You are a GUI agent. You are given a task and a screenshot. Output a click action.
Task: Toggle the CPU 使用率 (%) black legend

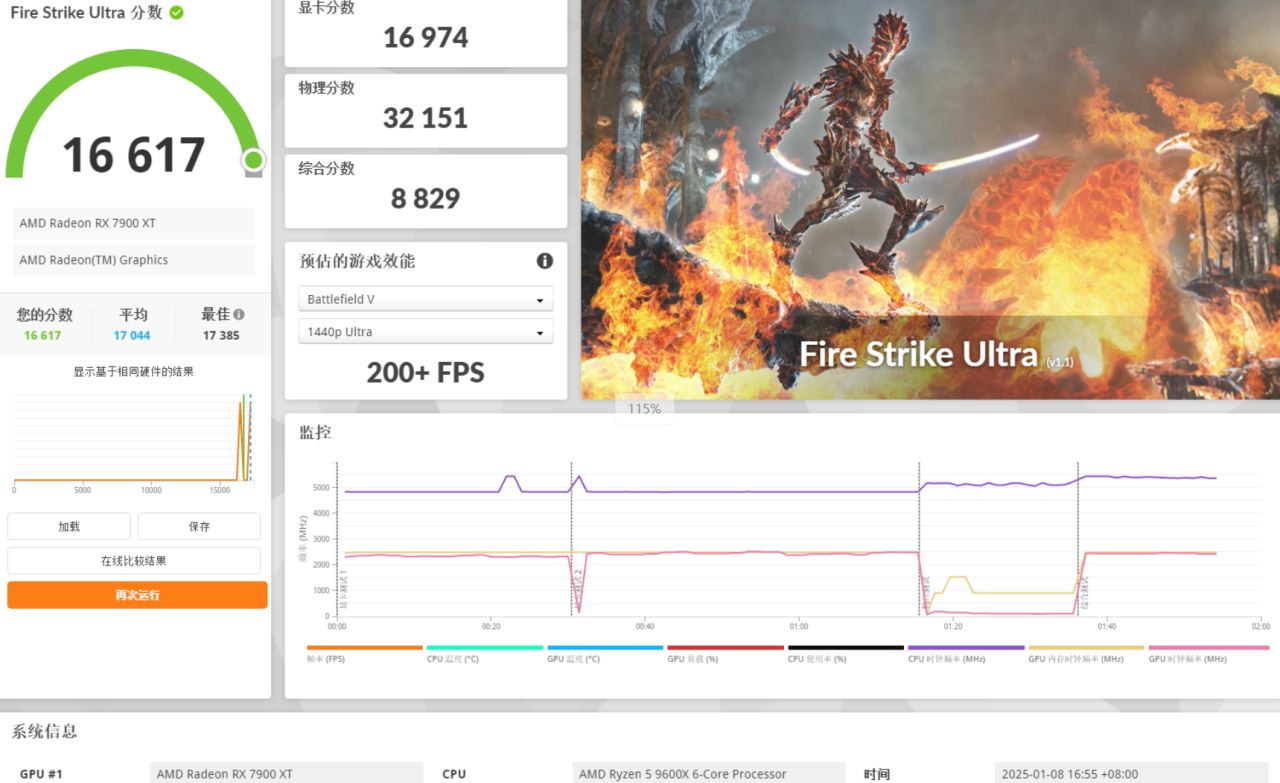pos(845,654)
